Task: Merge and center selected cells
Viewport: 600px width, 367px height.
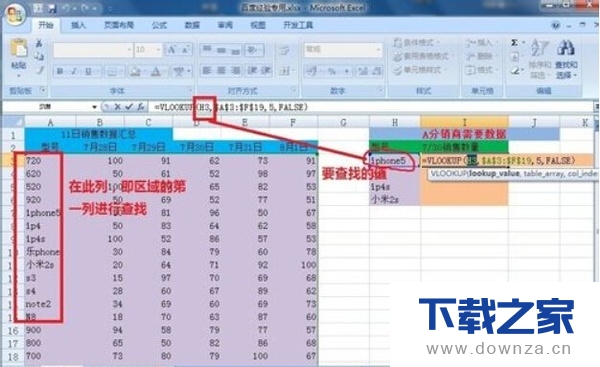Action: pos(284,71)
